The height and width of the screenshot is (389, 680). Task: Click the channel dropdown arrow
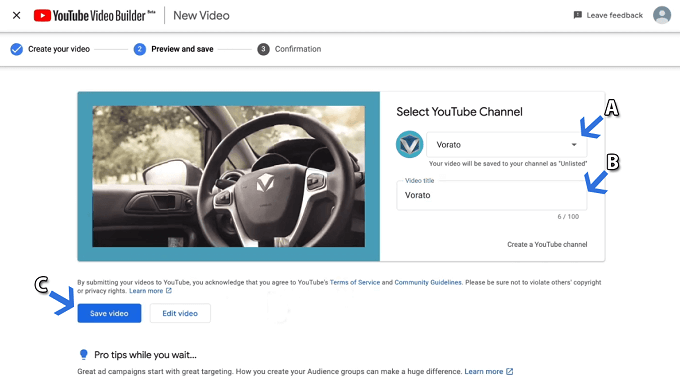tap(574, 145)
